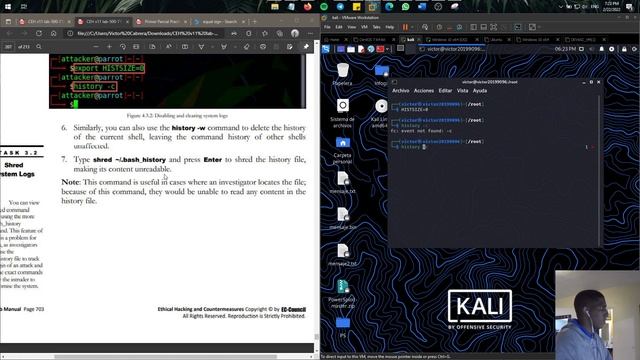Select the victor@victor terminal taskbar button
640x360 pixels.
452,49
